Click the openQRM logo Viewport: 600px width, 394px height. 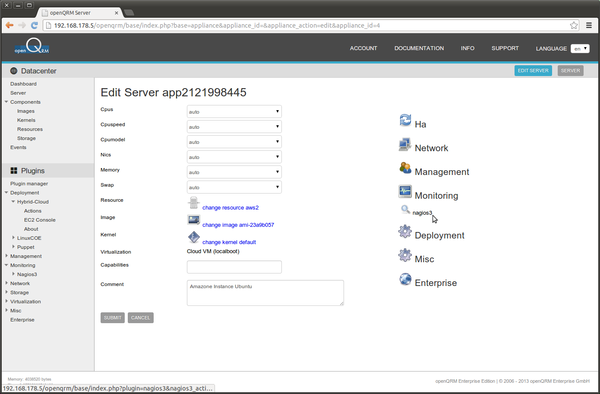pyautogui.click(x=32, y=46)
